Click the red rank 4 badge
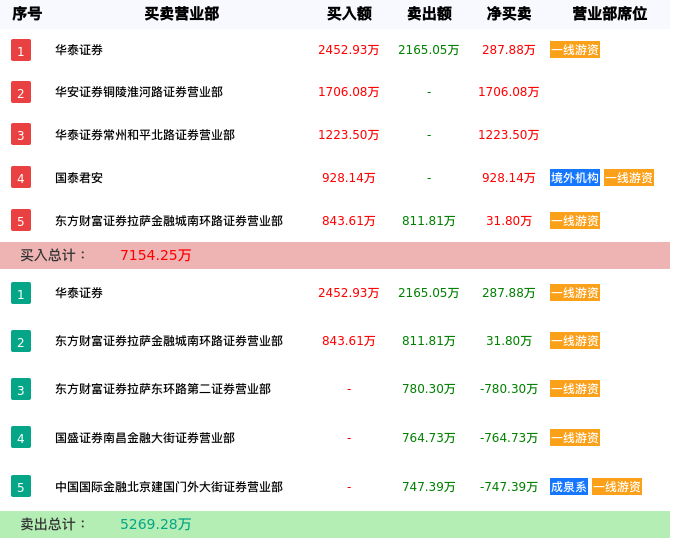Image resolution: width=676 pixels, height=540 pixels. tap(21, 178)
